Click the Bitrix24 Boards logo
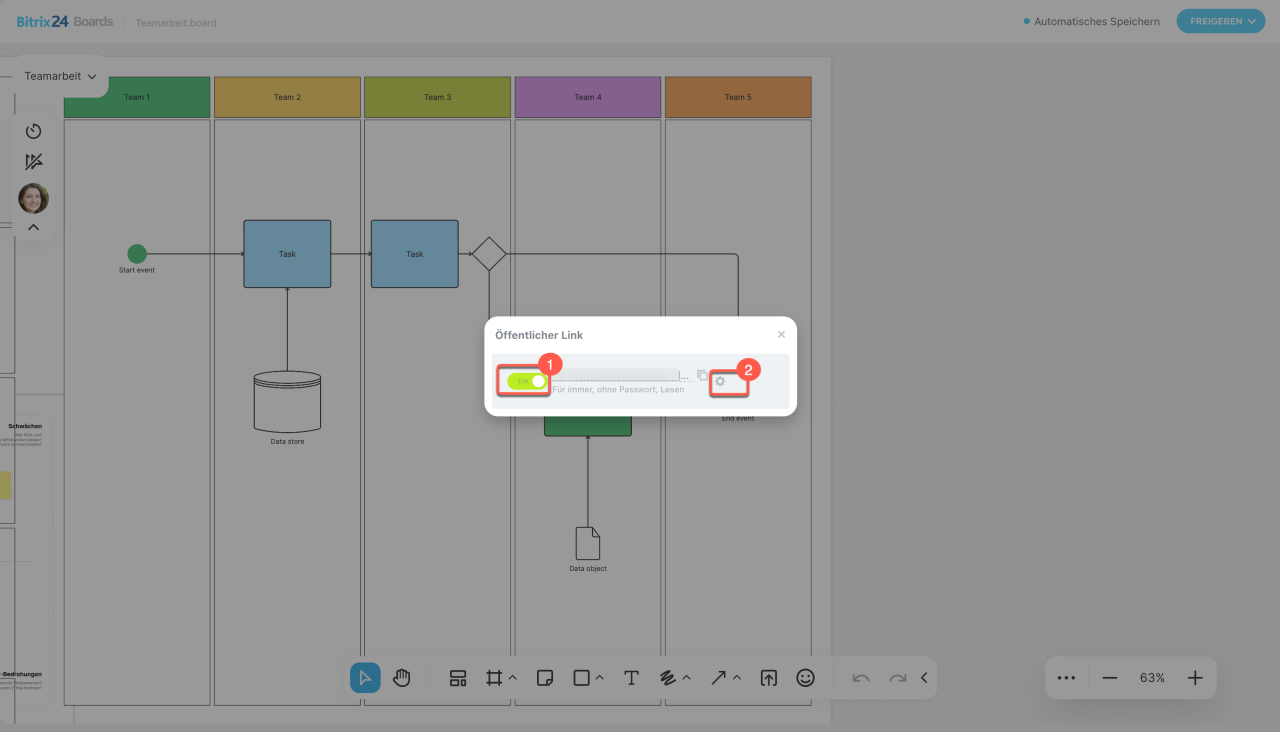 pyautogui.click(x=64, y=21)
